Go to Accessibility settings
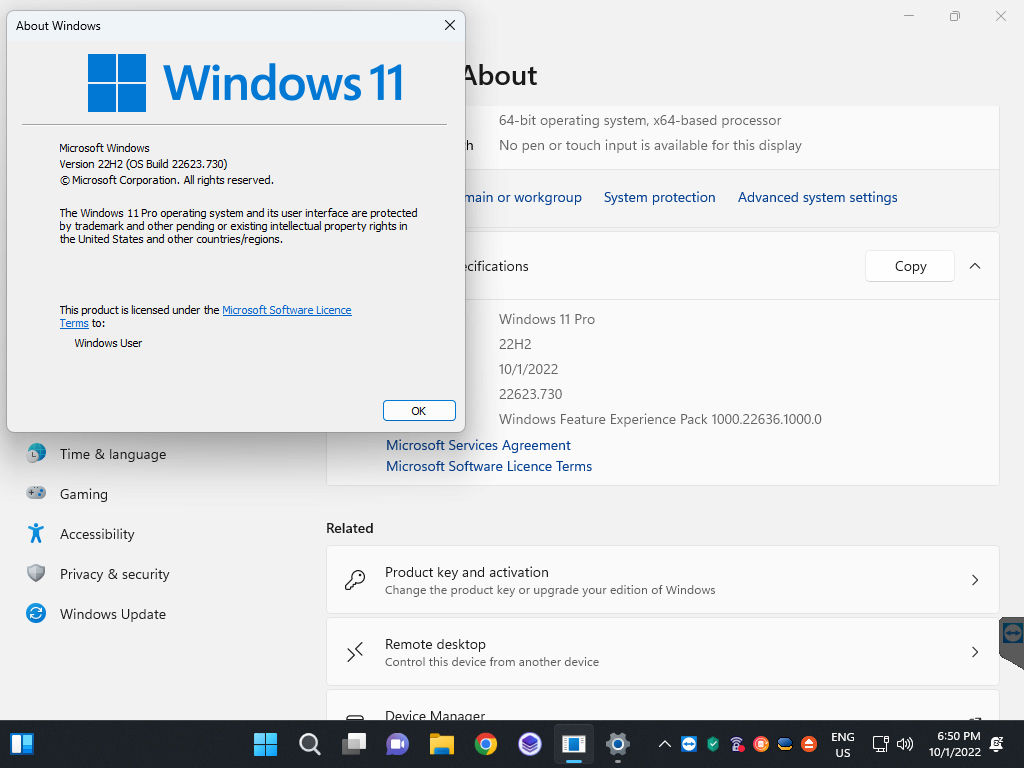Image resolution: width=1024 pixels, height=768 pixels. pyautogui.click(x=97, y=534)
